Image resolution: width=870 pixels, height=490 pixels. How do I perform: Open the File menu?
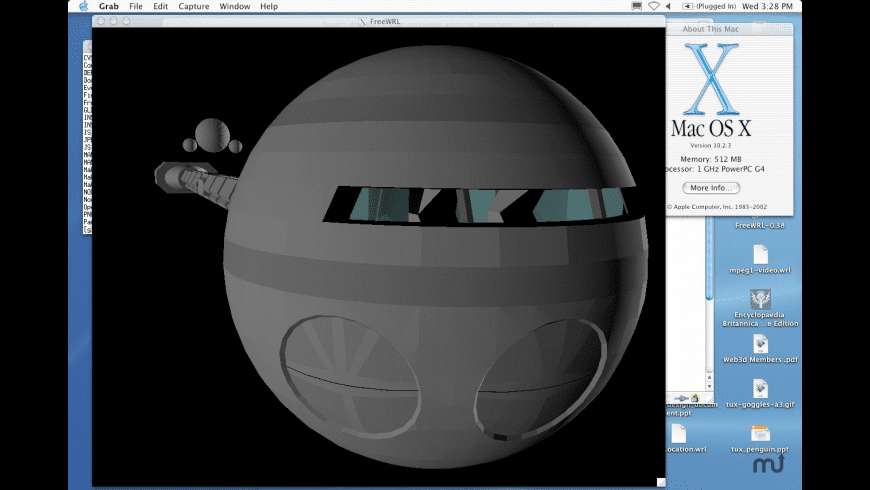point(135,6)
